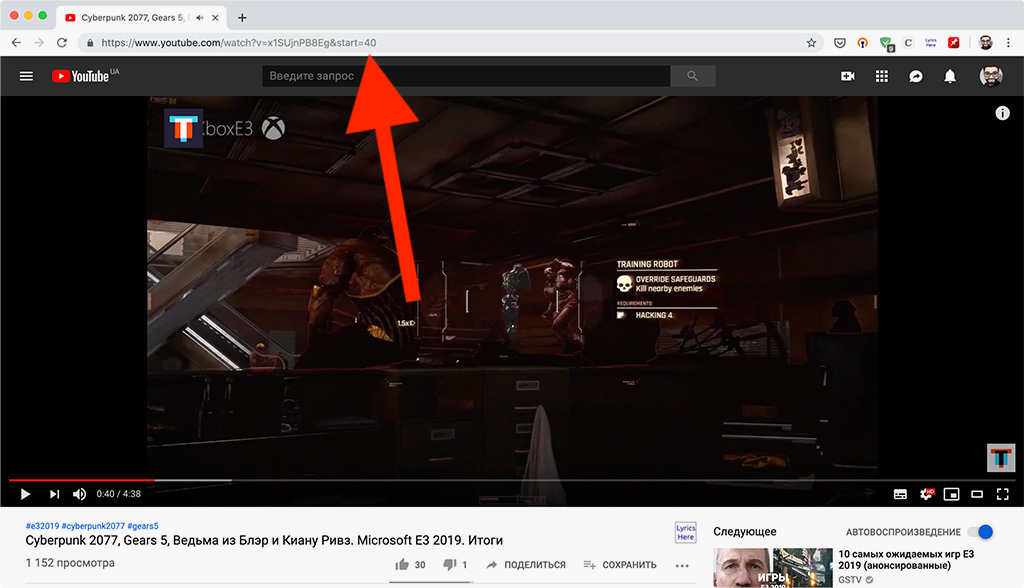Open the YouTube apps grid
This screenshot has width=1024, height=588.
882,76
